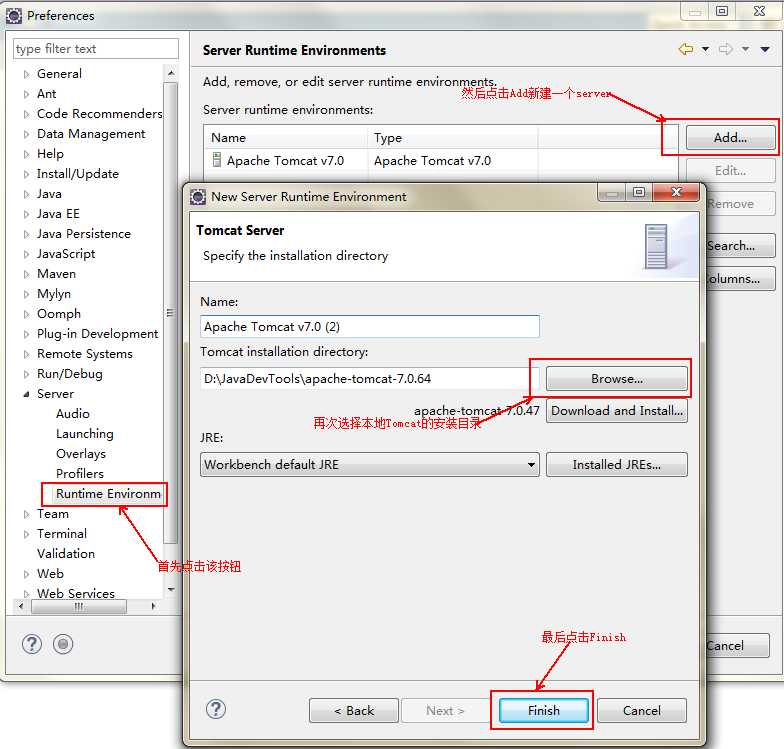Screen dimensions: 784x749
Task: Select Run/Debug tree item
Action: (70, 374)
